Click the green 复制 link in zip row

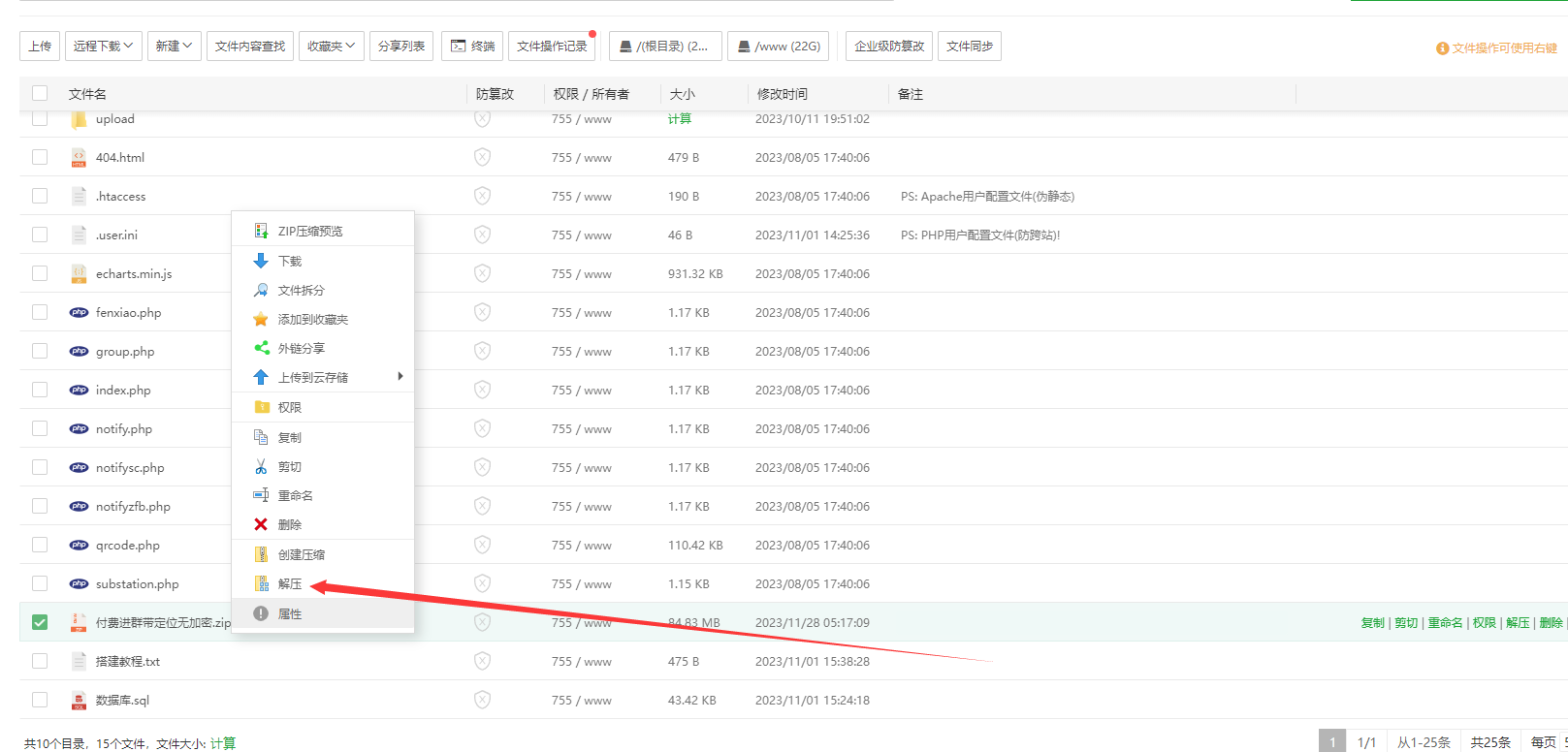point(1372,622)
